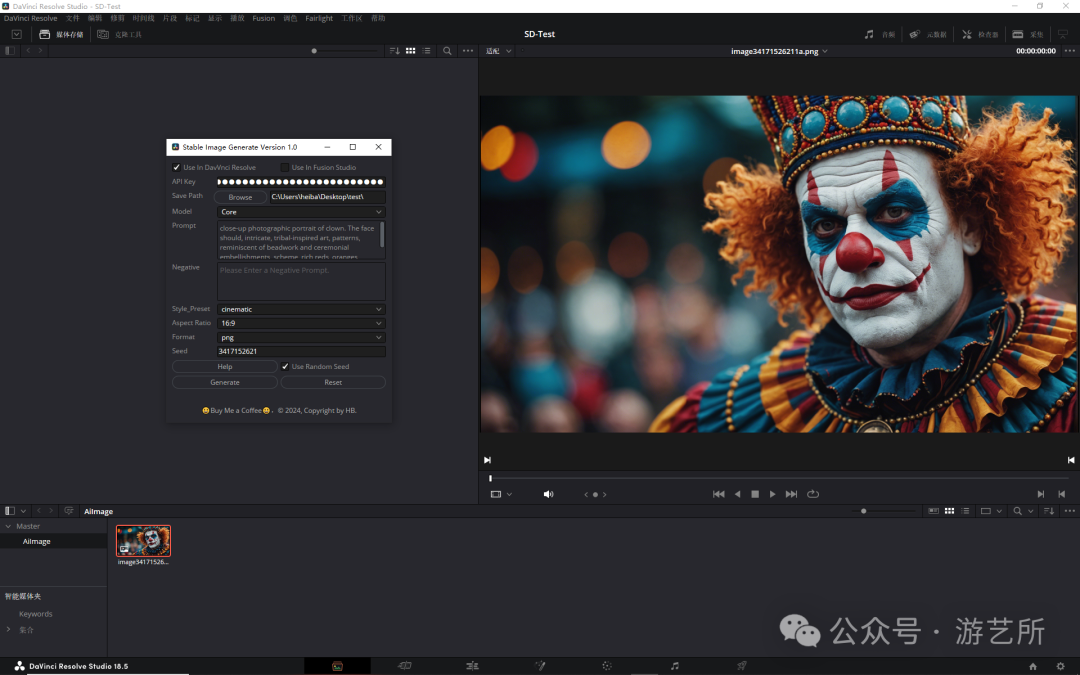Image resolution: width=1080 pixels, height=675 pixels.
Task: Open the Deliver page rocket icon
Action: [x=742, y=666]
